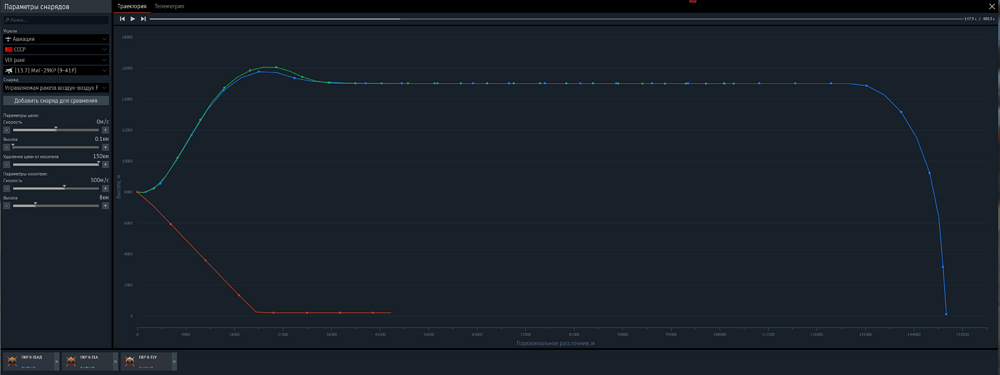Select the red-line projectile card icon
The width and height of the screenshot is (1000, 375).
130,361
